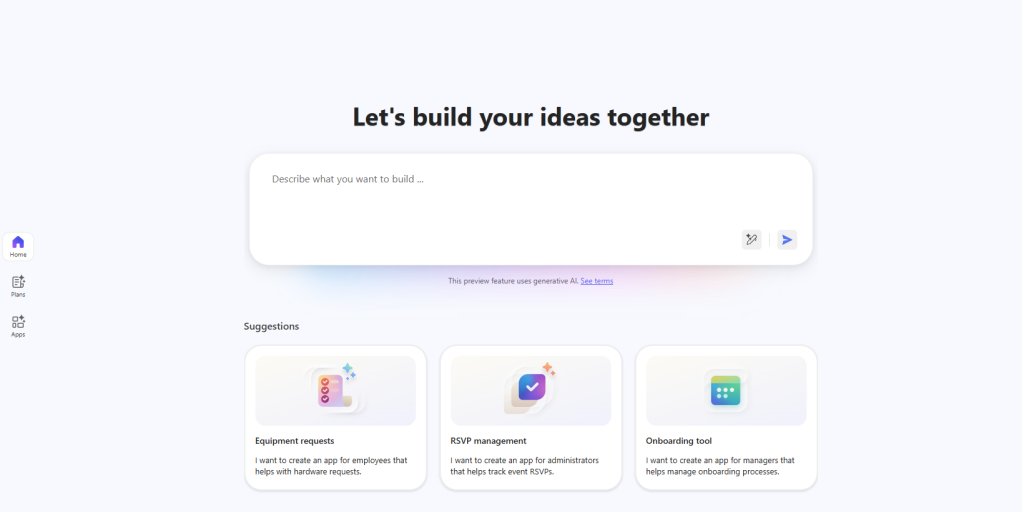
Task: Open the See terms link
Action: [597, 281]
